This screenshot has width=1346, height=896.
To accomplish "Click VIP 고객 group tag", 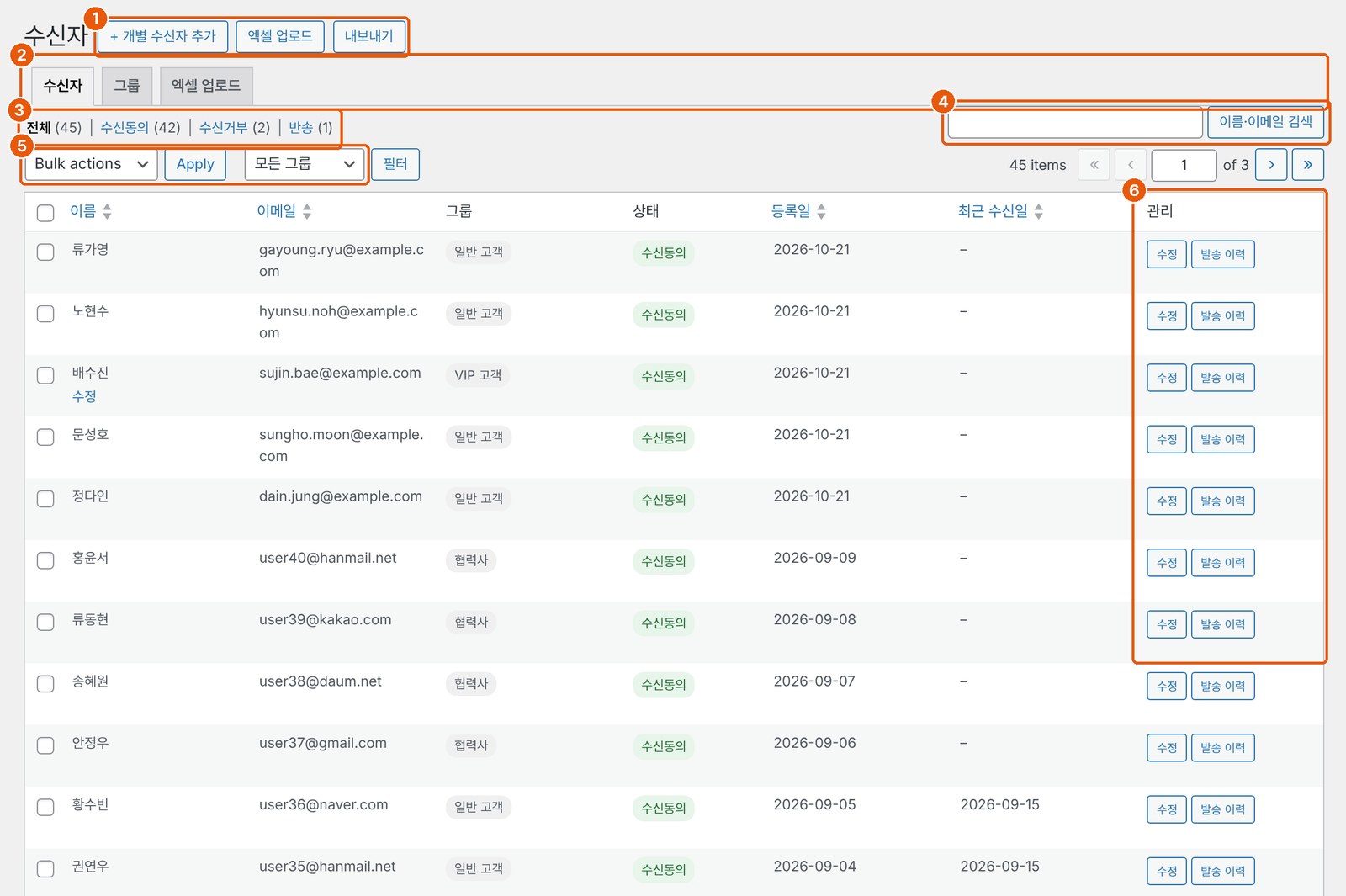I will 478,375.
